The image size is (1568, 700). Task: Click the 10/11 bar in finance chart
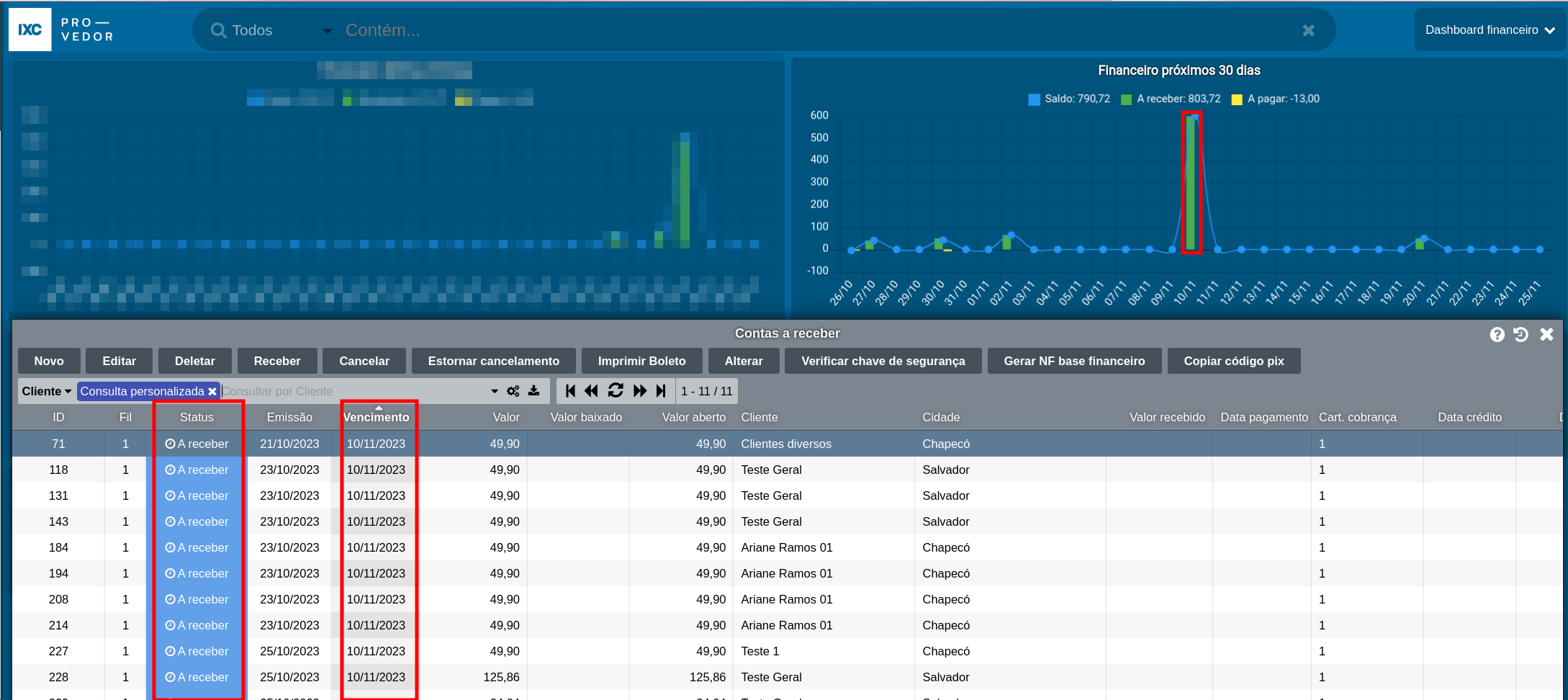tap(1191, 183)
